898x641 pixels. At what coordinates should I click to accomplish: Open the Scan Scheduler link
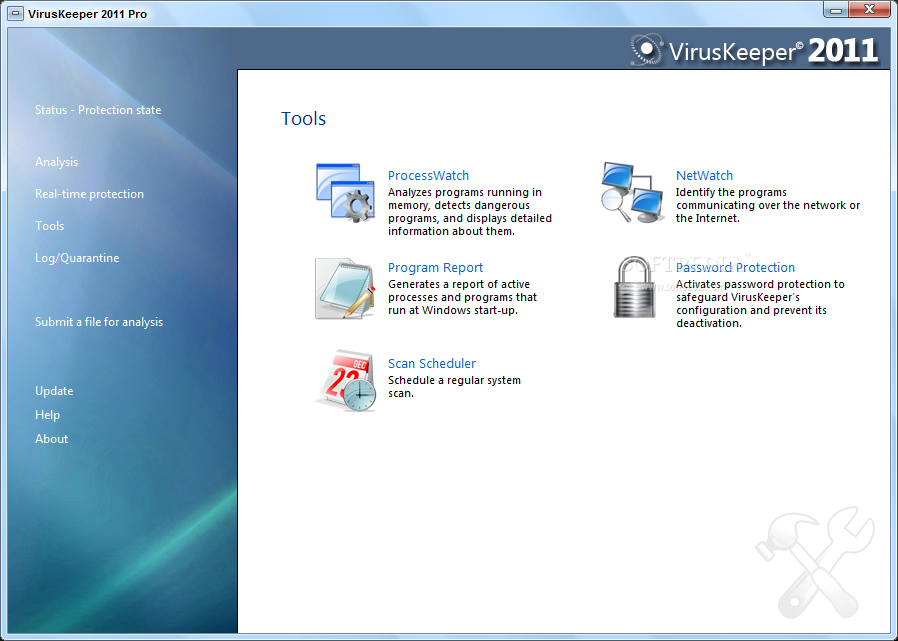pyautogui.click(x=432, y=364)
